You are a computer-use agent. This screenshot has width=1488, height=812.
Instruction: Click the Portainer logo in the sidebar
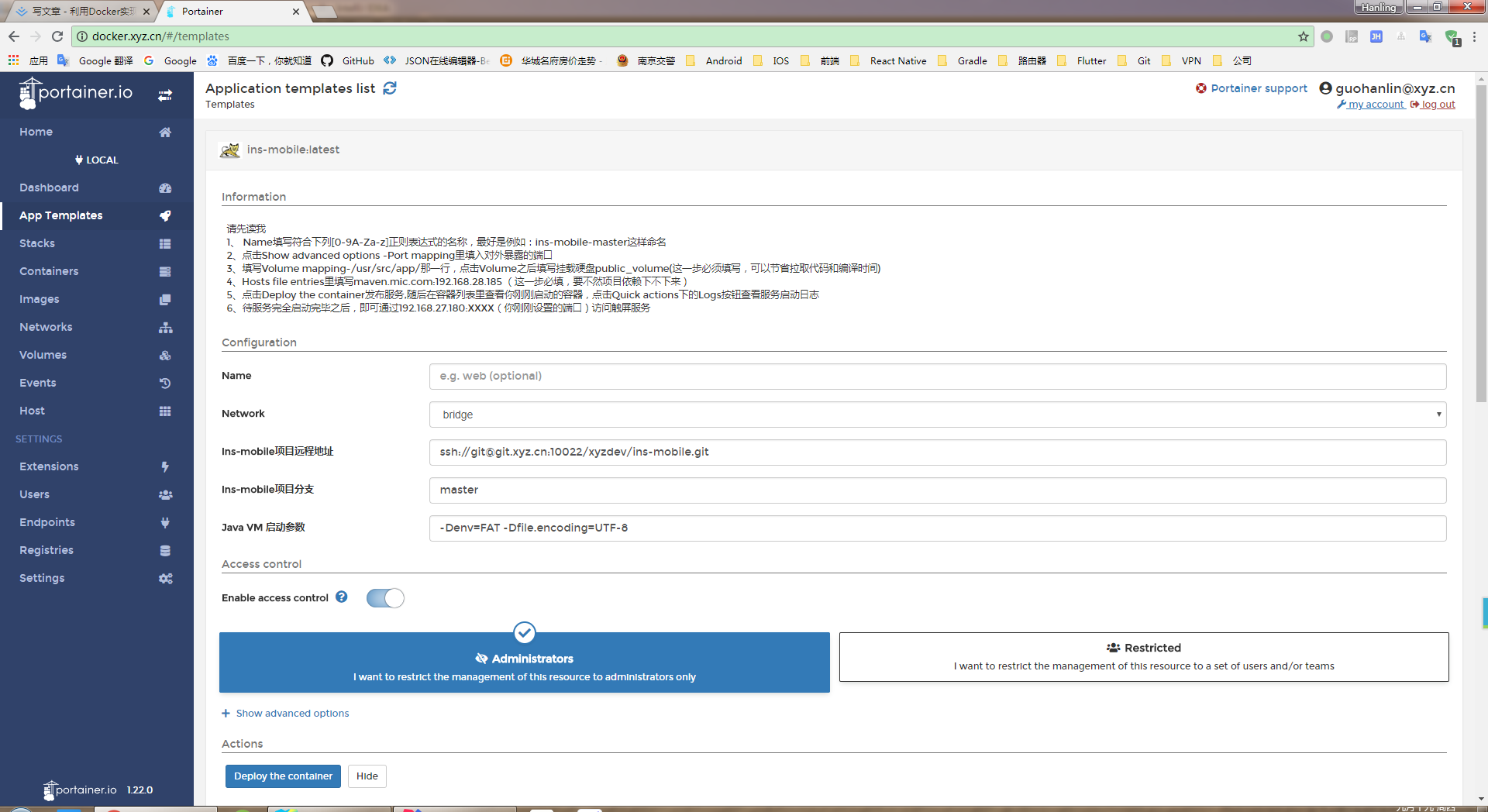(x=76, y=93)
